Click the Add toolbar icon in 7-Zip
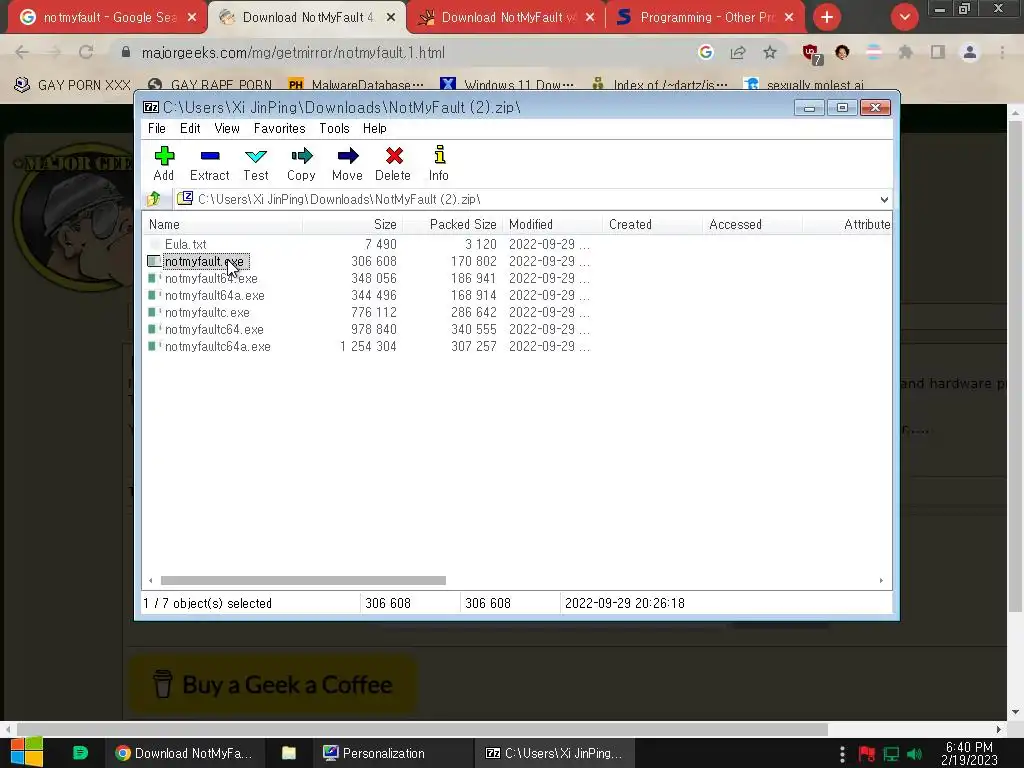 pos(164,163)
